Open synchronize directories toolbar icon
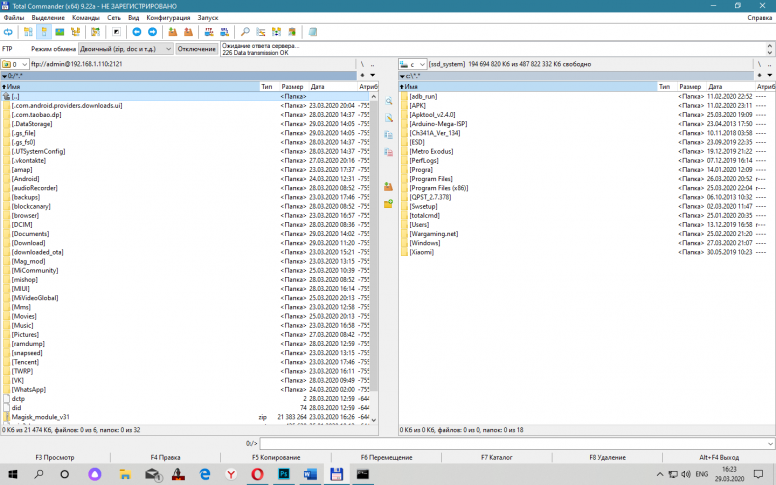 click(277, 32)
